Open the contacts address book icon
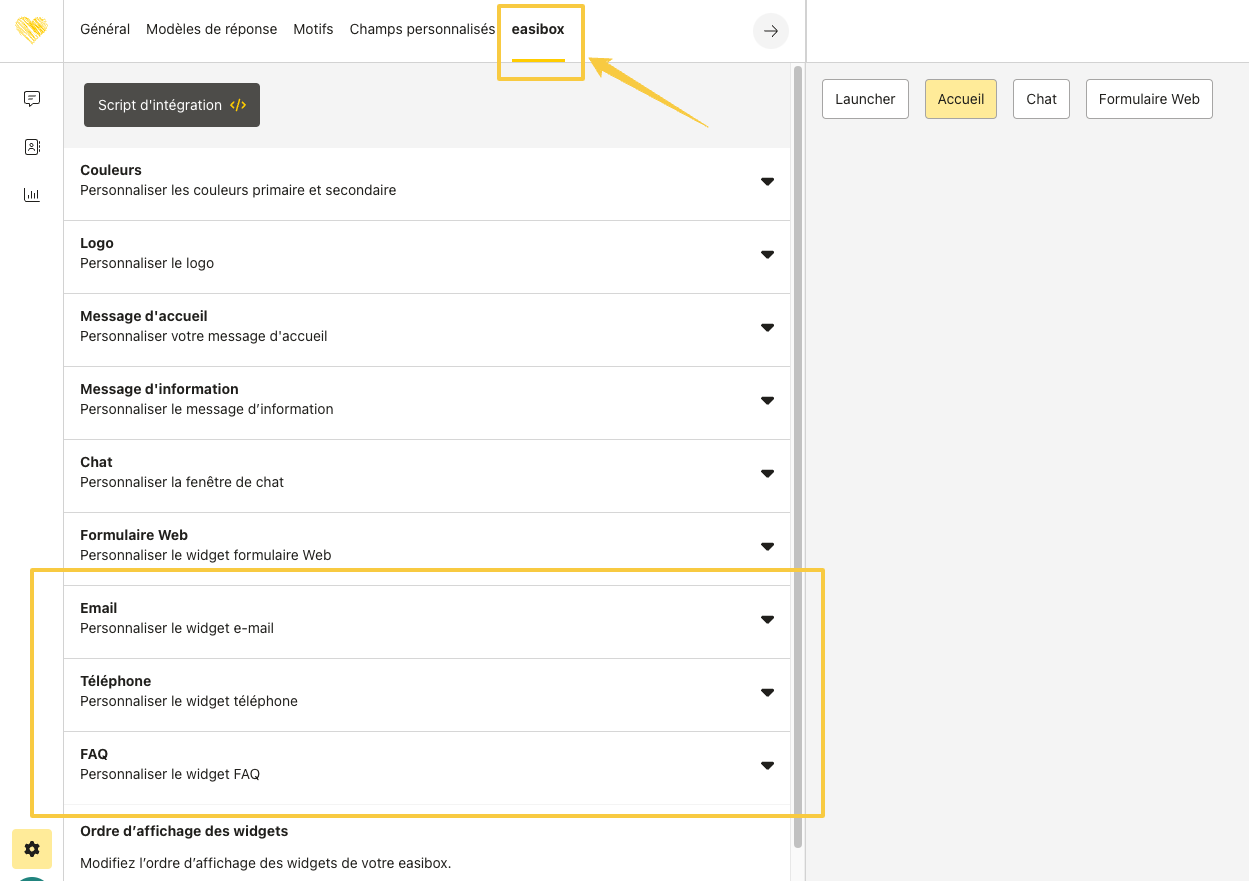This screenshot has height=881, width=1249. [x=32, y=147]
